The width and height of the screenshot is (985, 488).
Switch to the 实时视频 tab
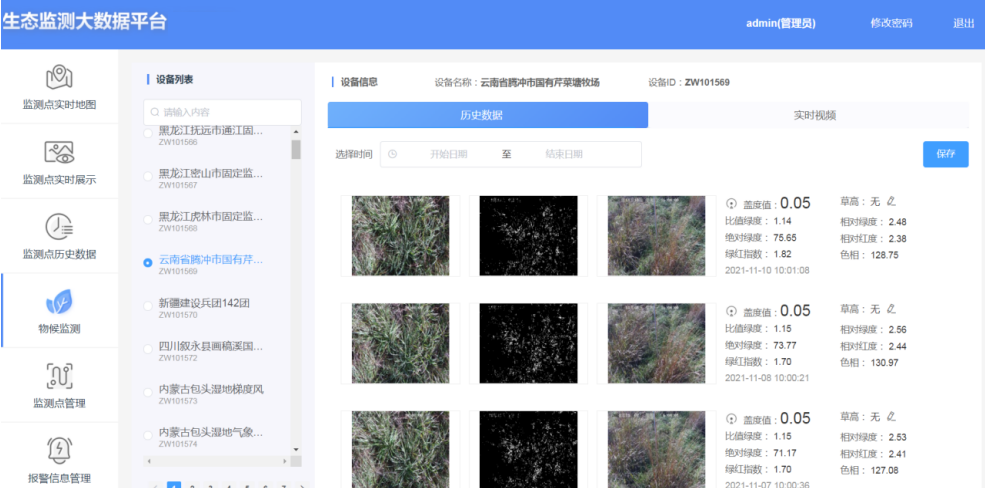[814, 115]
